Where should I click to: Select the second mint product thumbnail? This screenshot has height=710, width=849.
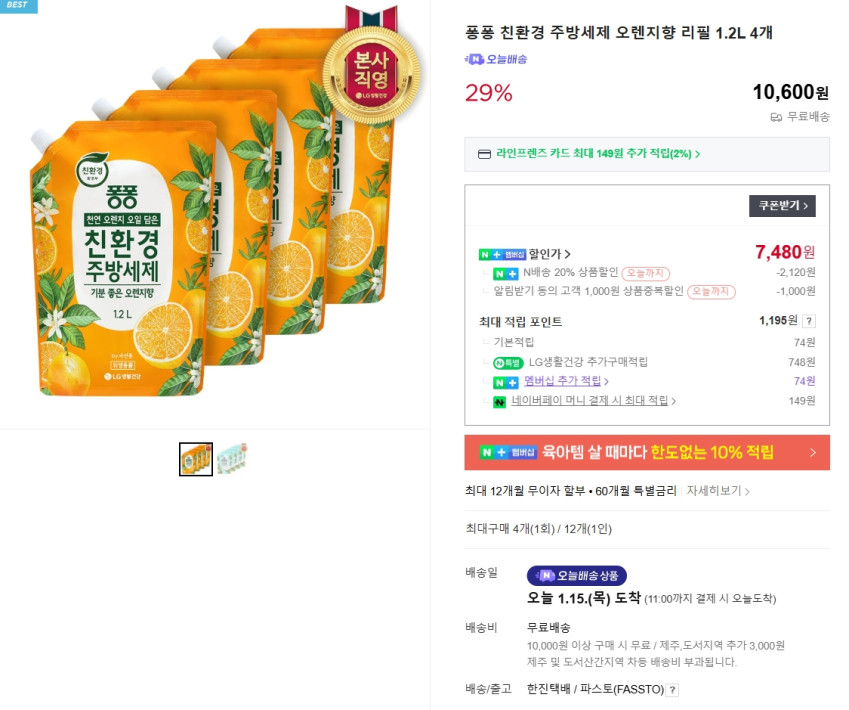click(x=231, y=459)
